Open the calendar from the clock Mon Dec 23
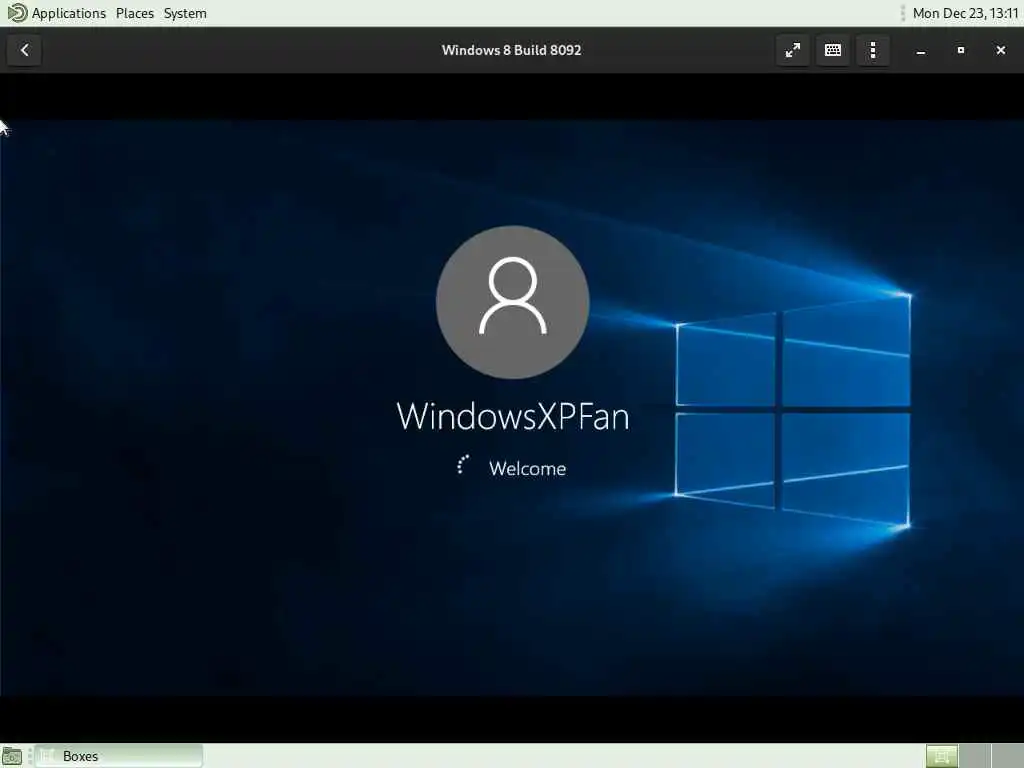Screen dimensions: 1024x768 tap(965, 13)
